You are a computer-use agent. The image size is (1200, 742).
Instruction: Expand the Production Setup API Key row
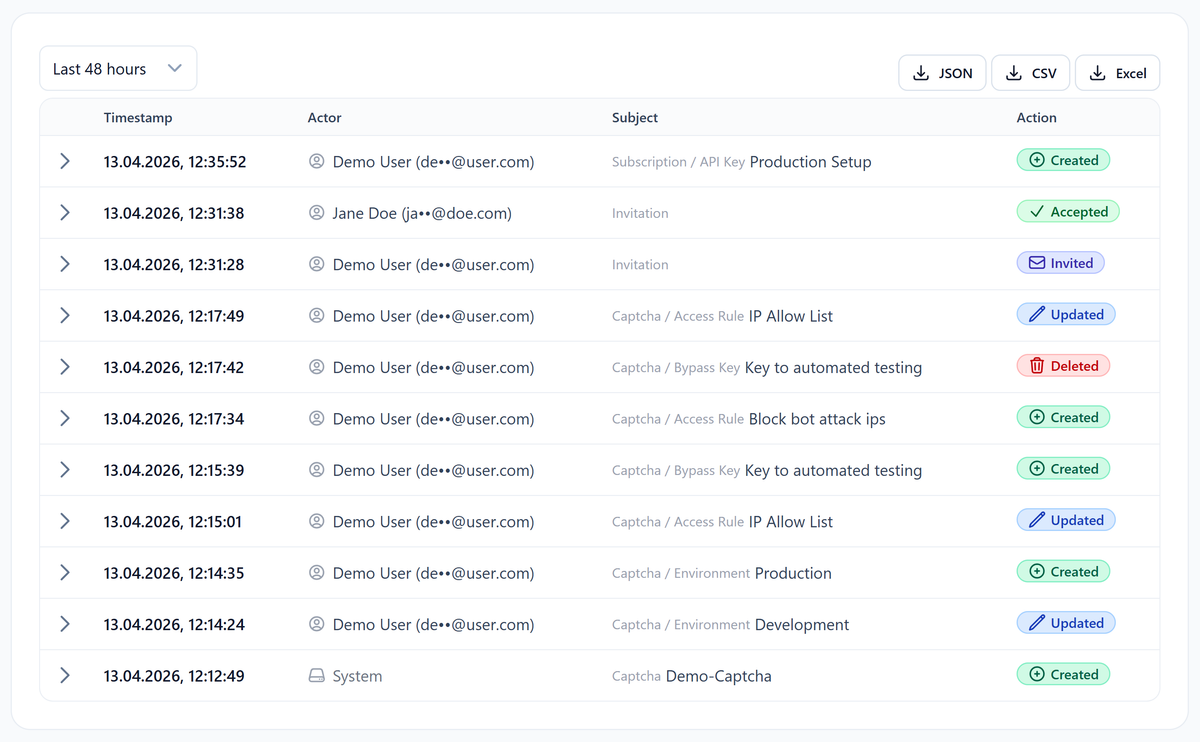tap(65, 160)
